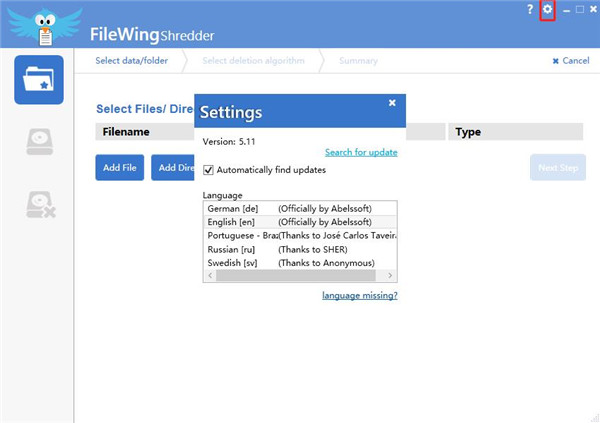The height and width of the screenshot is (423, 600).
Task: Click the FileWing bird logo
Action: click(45, 25)
